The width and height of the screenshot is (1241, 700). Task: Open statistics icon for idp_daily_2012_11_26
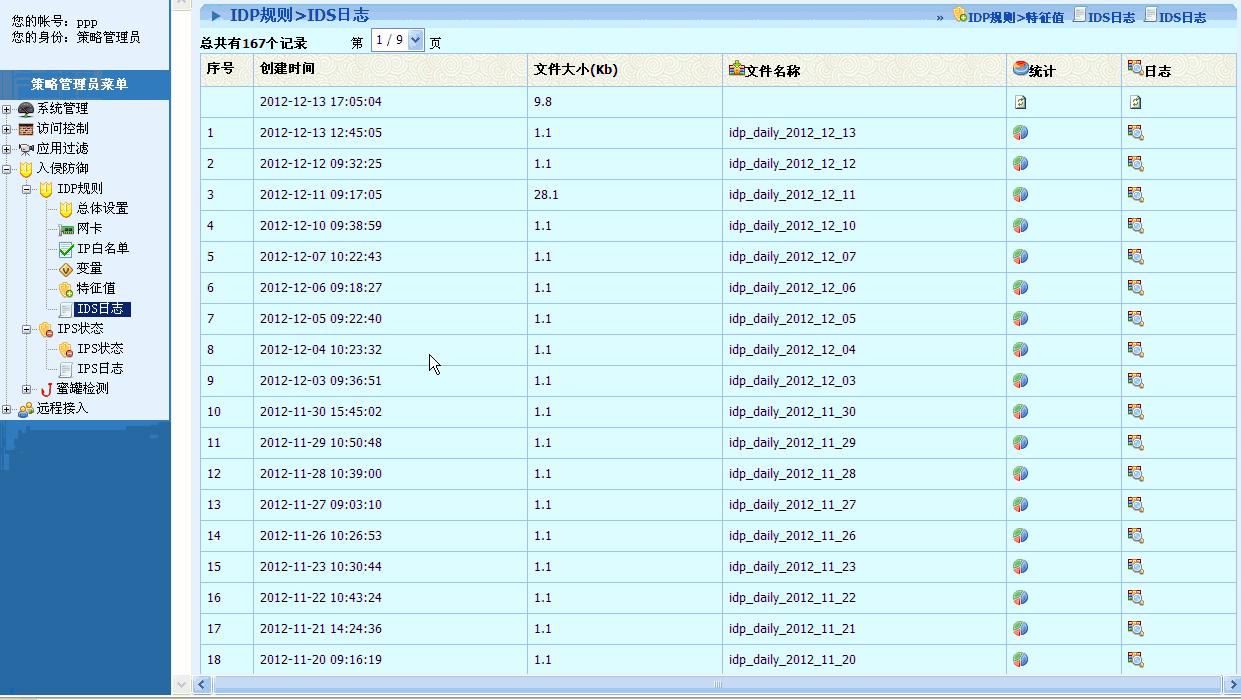[x=1020, y=536]
